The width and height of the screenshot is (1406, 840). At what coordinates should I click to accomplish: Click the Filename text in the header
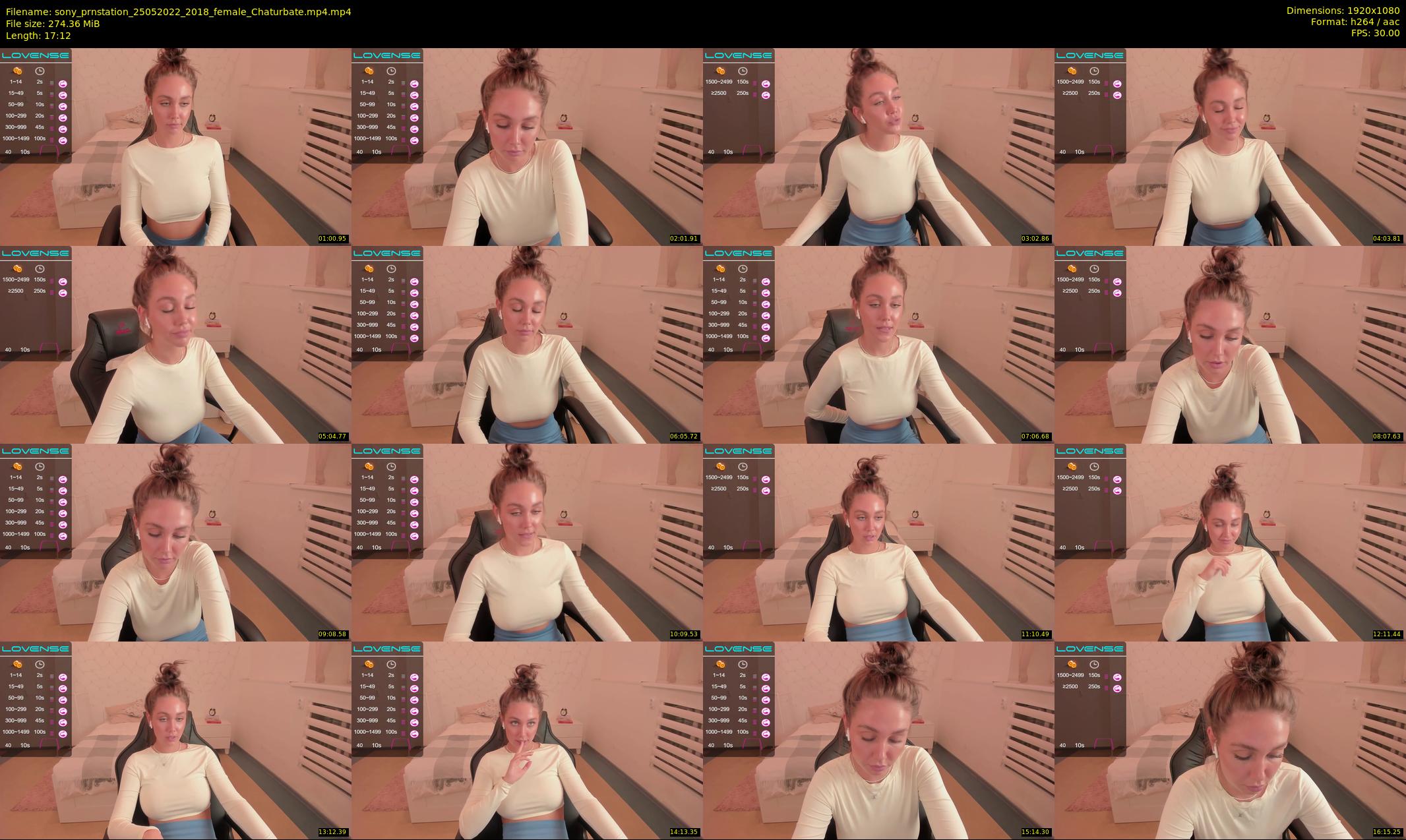point(178,11)
